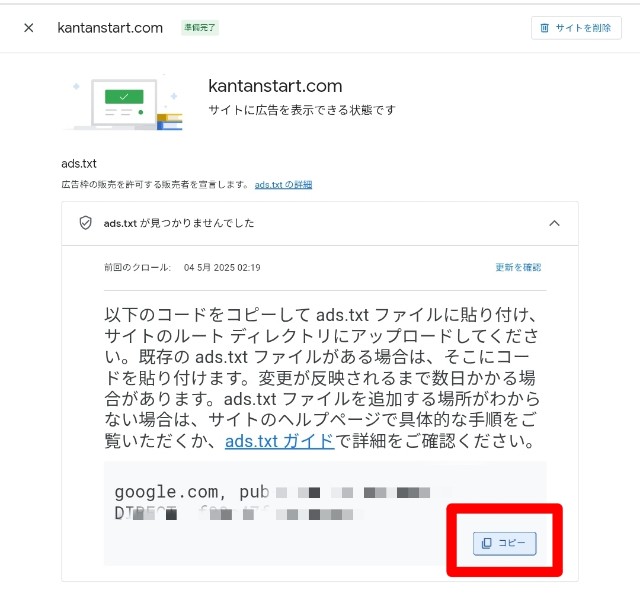Click the 準備完了 status badge
The image size is (640, 600).
(x=200, y=28)
